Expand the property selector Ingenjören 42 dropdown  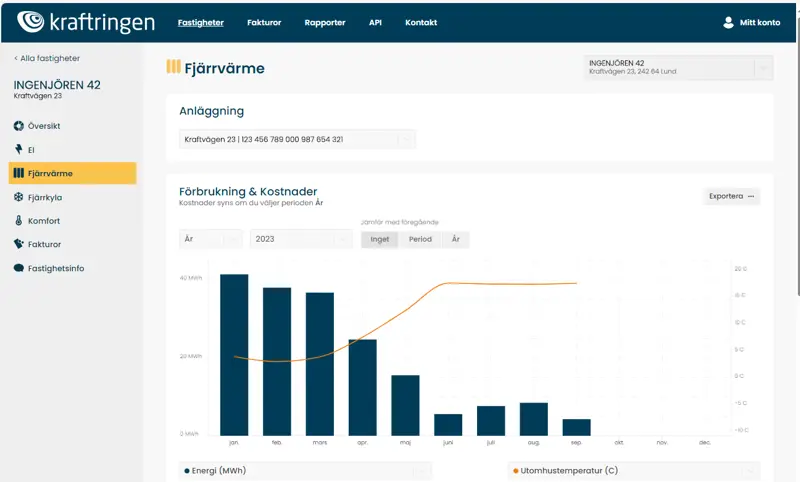coord(679,67)
